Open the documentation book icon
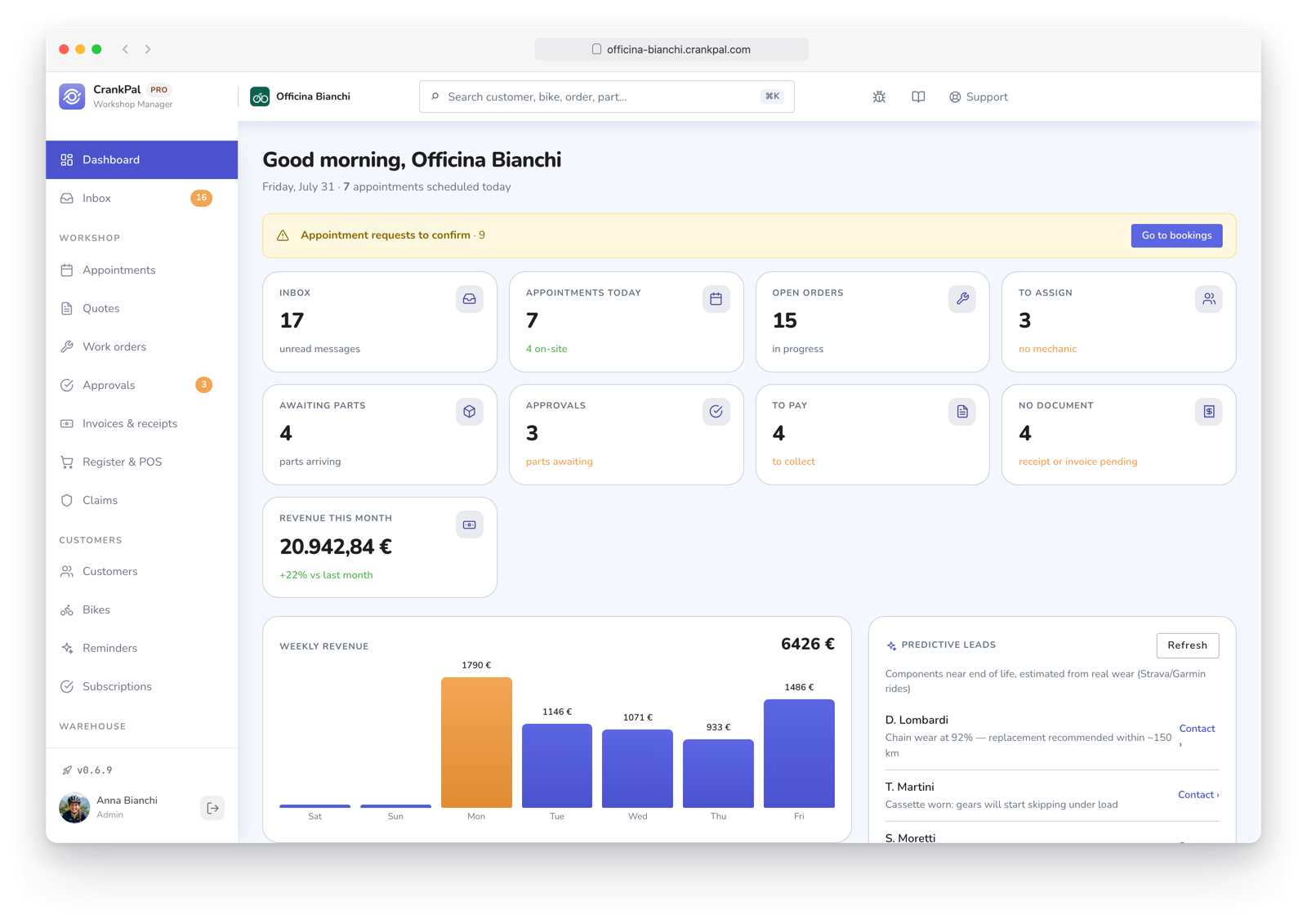This screenshot has width=1307, height=924. 918,96
